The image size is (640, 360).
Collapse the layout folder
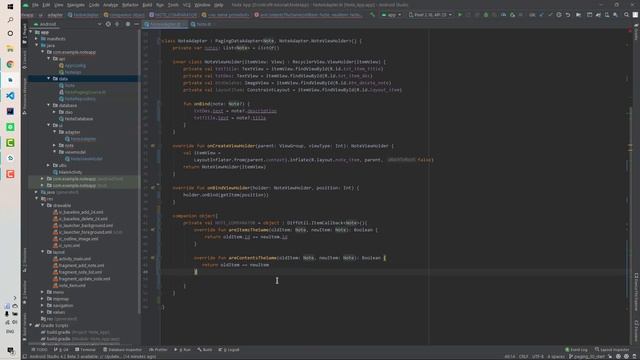click(42, 252)
